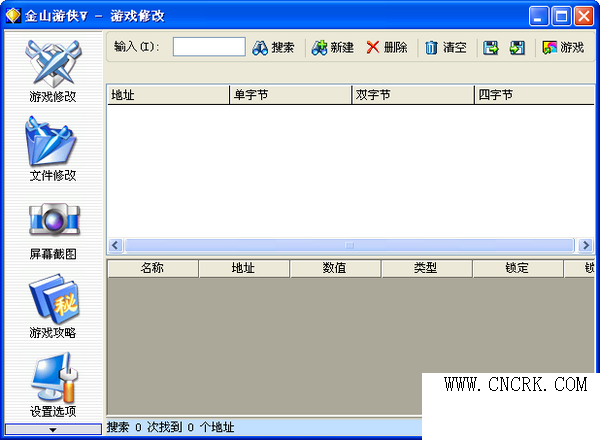The height and width of the screenshot is (440, 600).
Task: Click the 锁定 column header
Action: coord(518,268)
